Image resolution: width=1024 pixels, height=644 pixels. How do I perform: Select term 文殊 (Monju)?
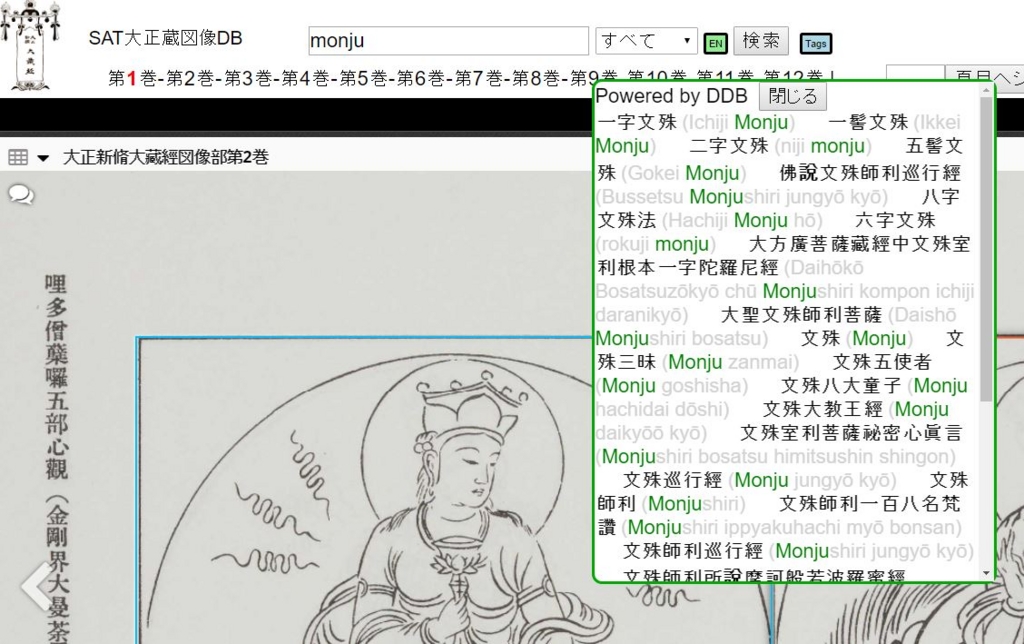[857, 338]
